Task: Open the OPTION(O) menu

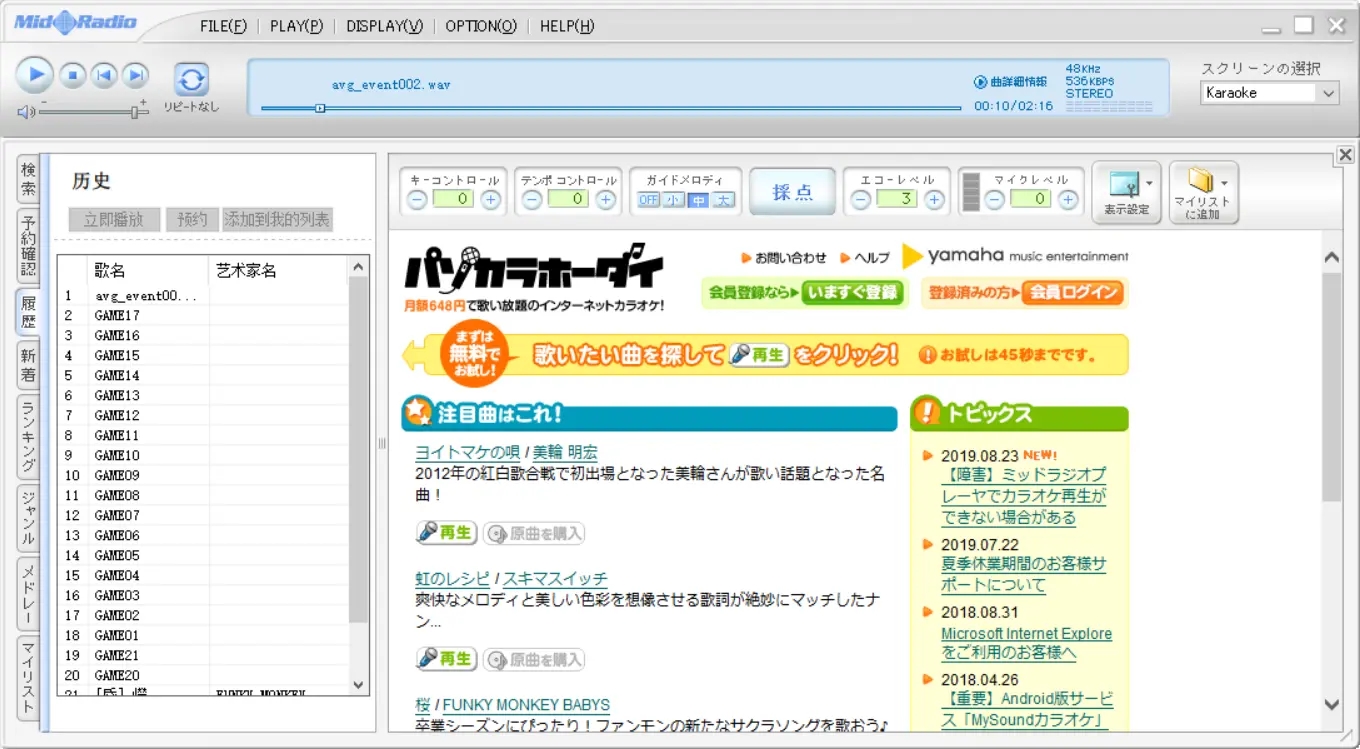Action: click(x=481, y=26)
